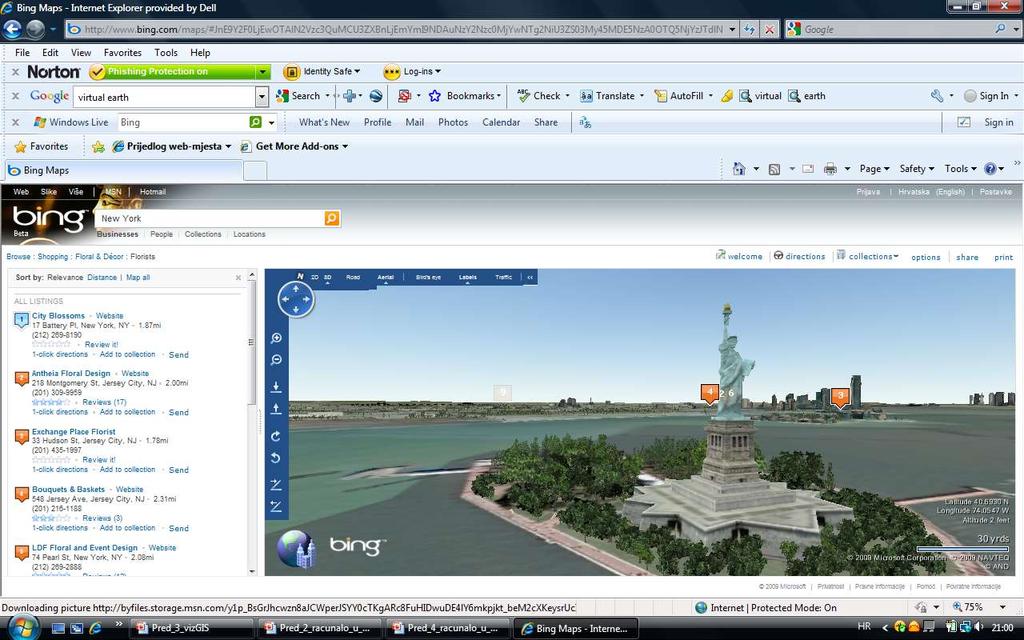Sort listings by Distance
This screenshot has width=1024, height=640.
click(x=102, y=278)
